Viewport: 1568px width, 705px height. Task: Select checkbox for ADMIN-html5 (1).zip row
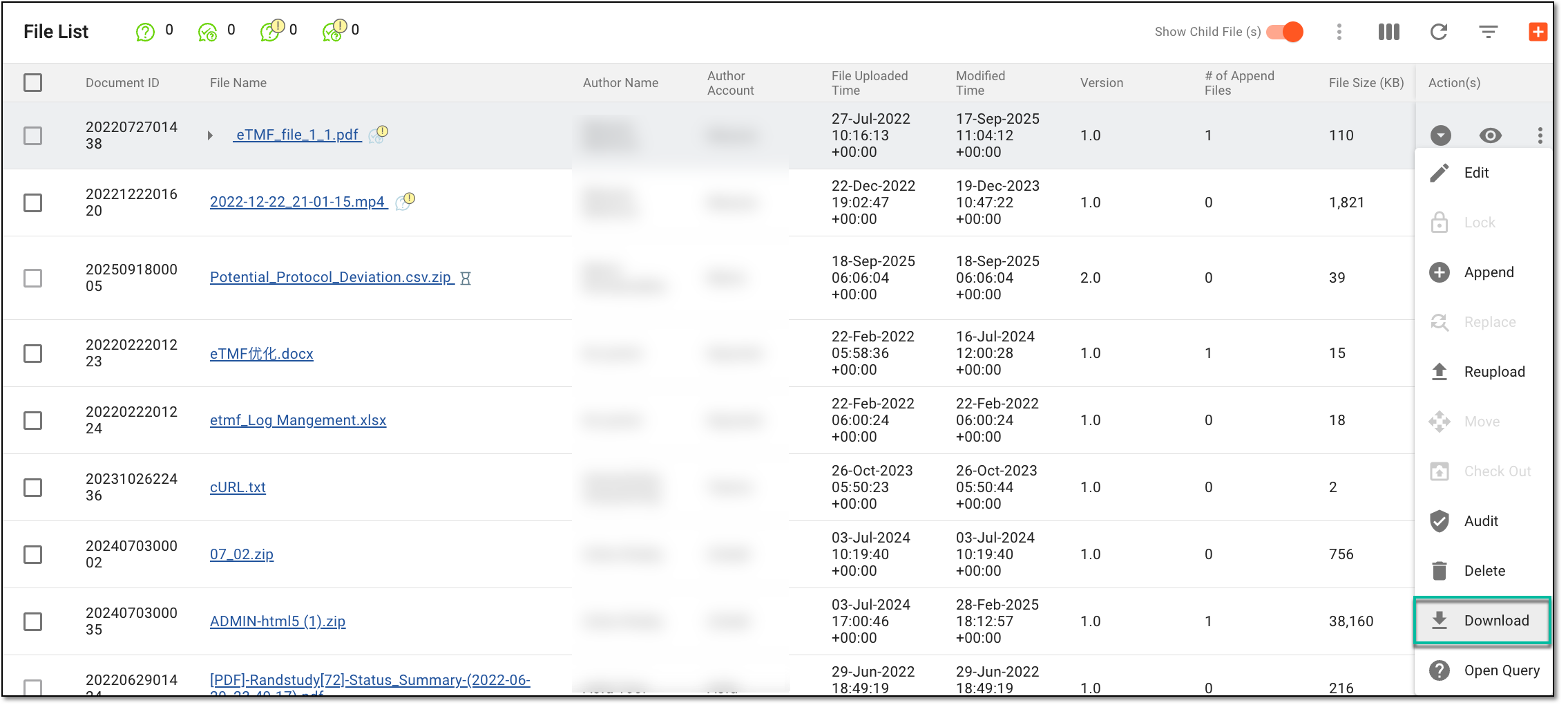coord(32,621)
